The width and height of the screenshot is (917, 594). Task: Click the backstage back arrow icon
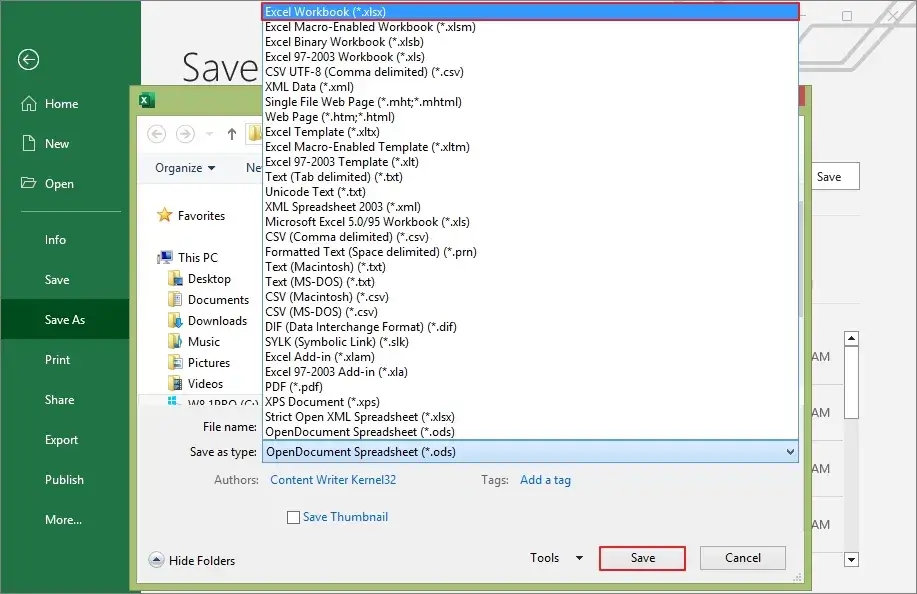28,60
